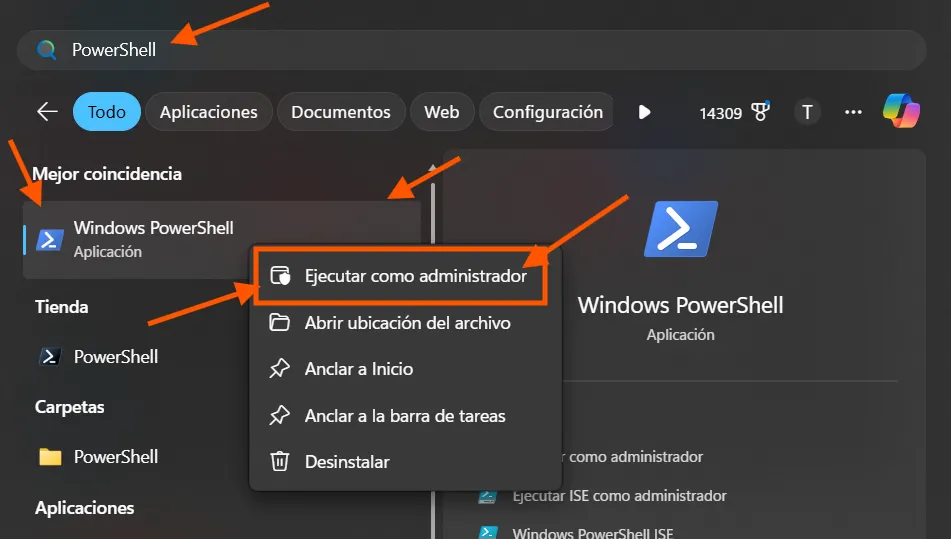Choose Desinstalar from context menu
This screenshot has height=539, width=951.
[x=405, y=462]
